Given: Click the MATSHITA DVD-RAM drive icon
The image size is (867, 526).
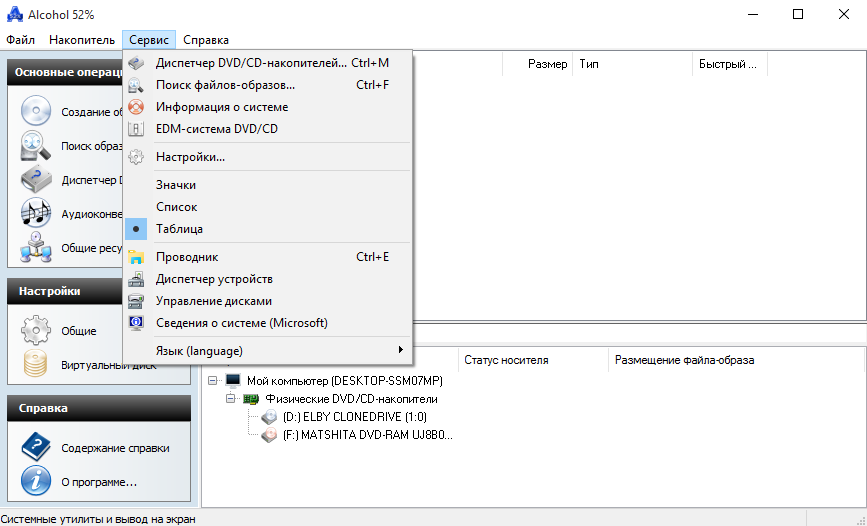Looking at the screenshot, I should pyautogui.click(x=269, y=435).
